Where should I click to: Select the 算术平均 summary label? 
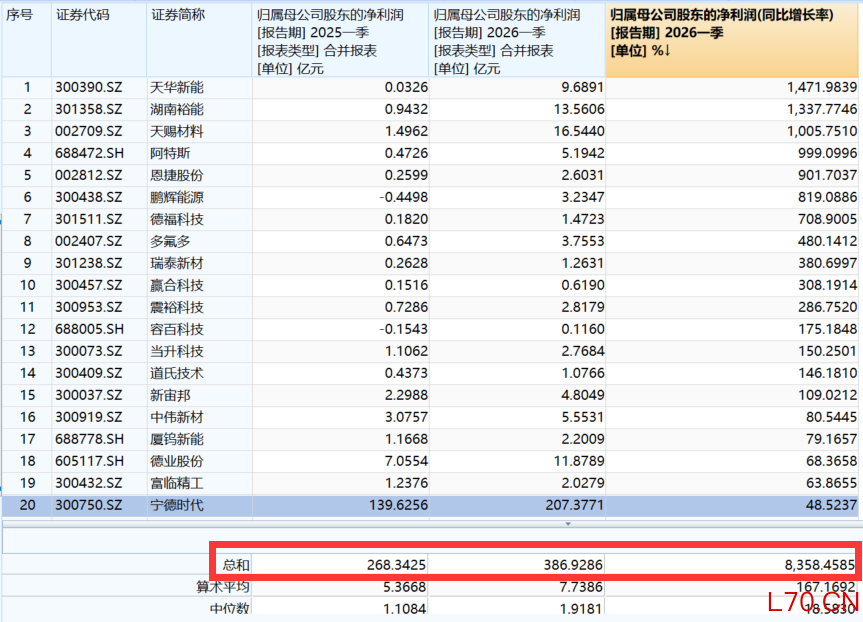pos(223,587)
